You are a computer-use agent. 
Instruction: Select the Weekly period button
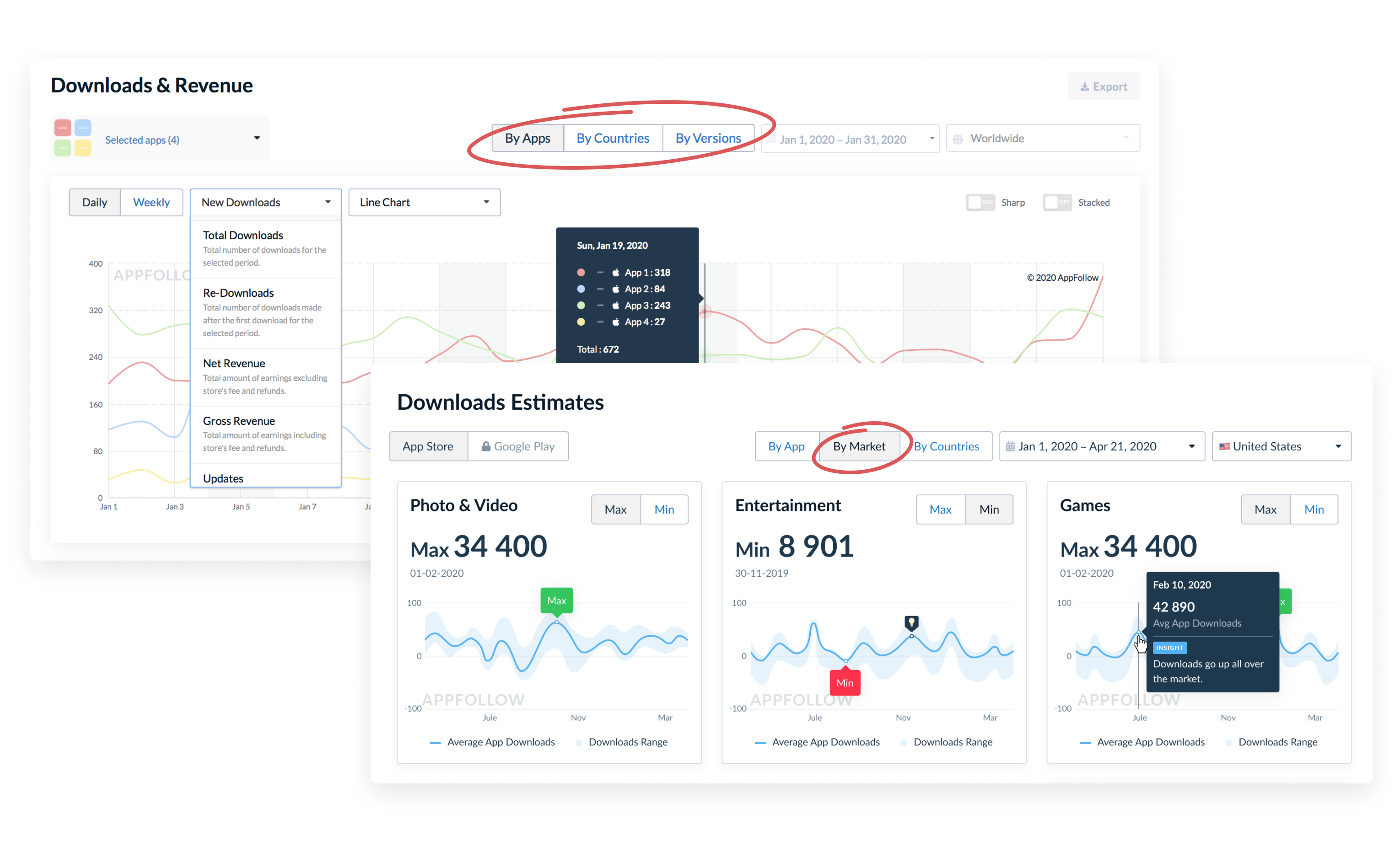(x=151, y=202)
